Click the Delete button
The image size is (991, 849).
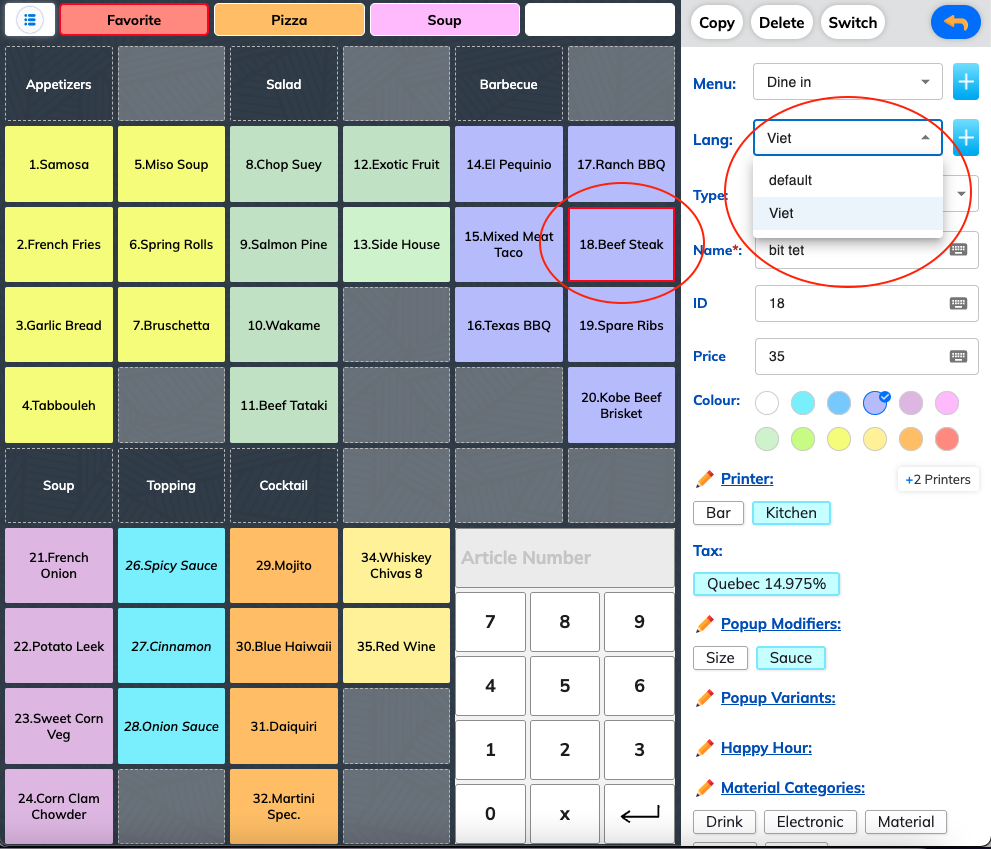pos(782,23)
